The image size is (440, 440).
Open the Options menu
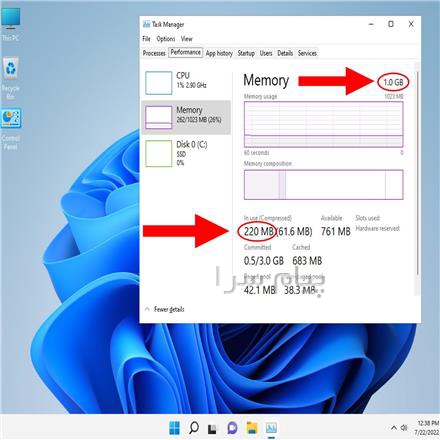pos(166,39)
